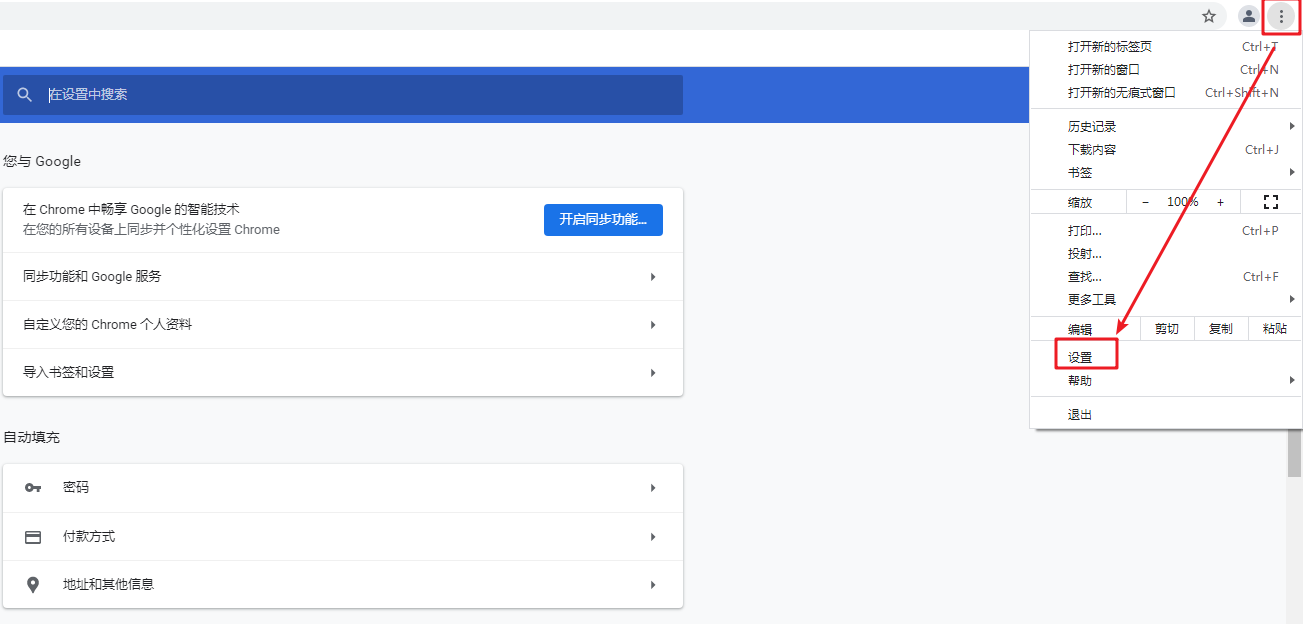Screen dimensions: 1303x624
Task: Open the profile avatar icon
Action: pos(1248,16)
